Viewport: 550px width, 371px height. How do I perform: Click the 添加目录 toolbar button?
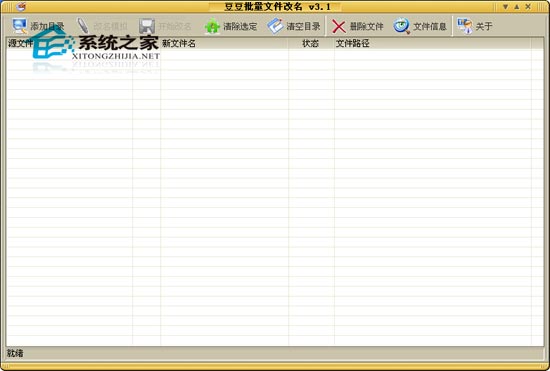point(38,26)
